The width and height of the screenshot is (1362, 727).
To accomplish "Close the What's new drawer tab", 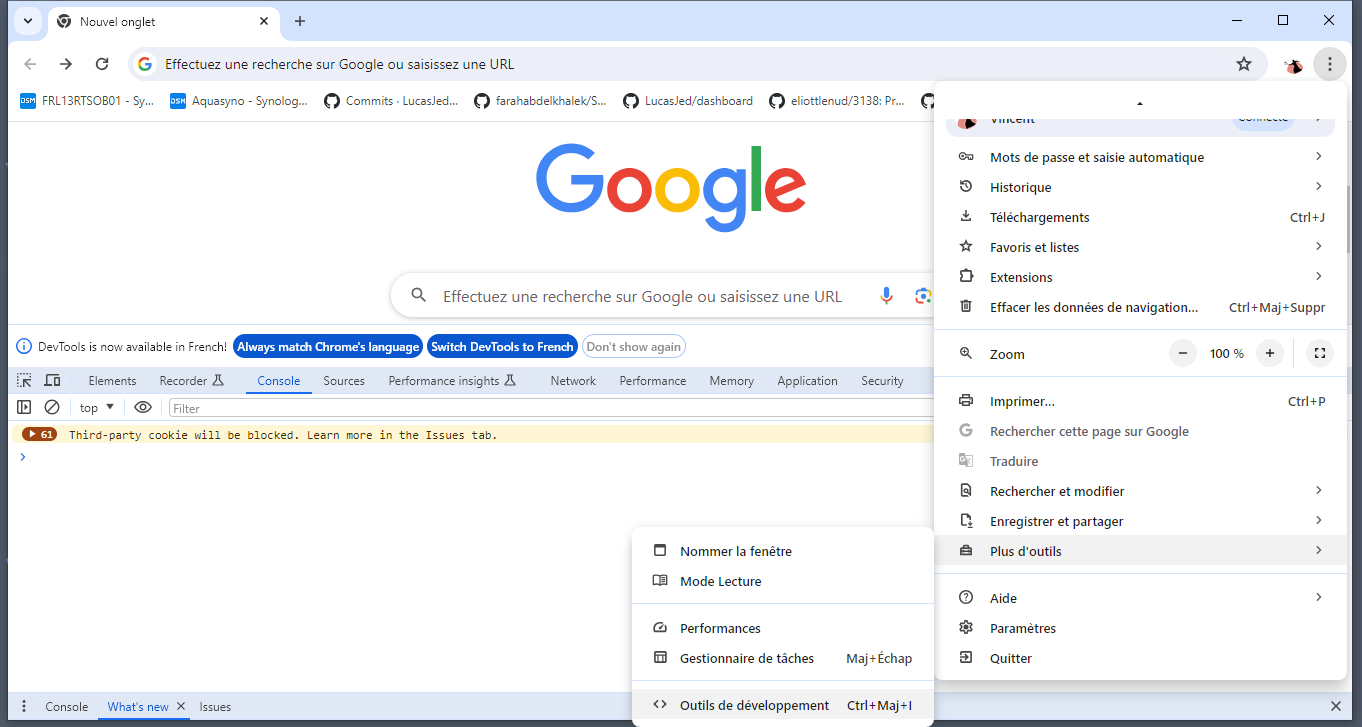I will 181,706.
